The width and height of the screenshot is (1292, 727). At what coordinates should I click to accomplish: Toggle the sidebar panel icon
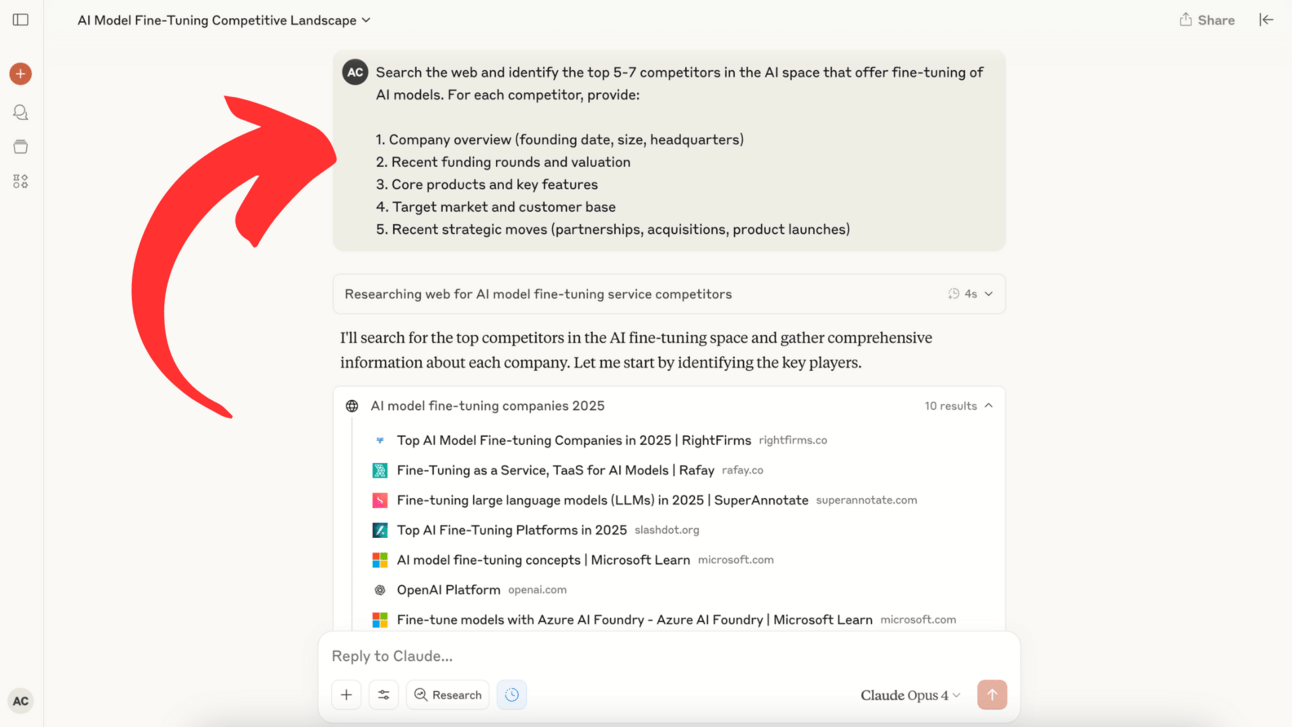point(20,20)
